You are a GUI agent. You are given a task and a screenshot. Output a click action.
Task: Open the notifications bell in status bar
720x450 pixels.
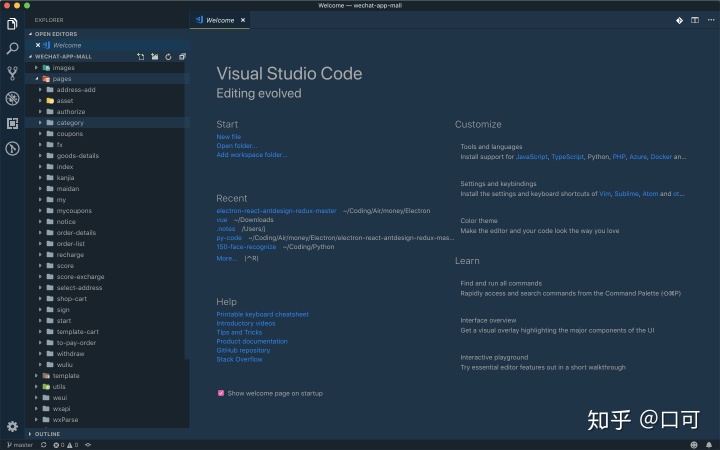point(709,445)
